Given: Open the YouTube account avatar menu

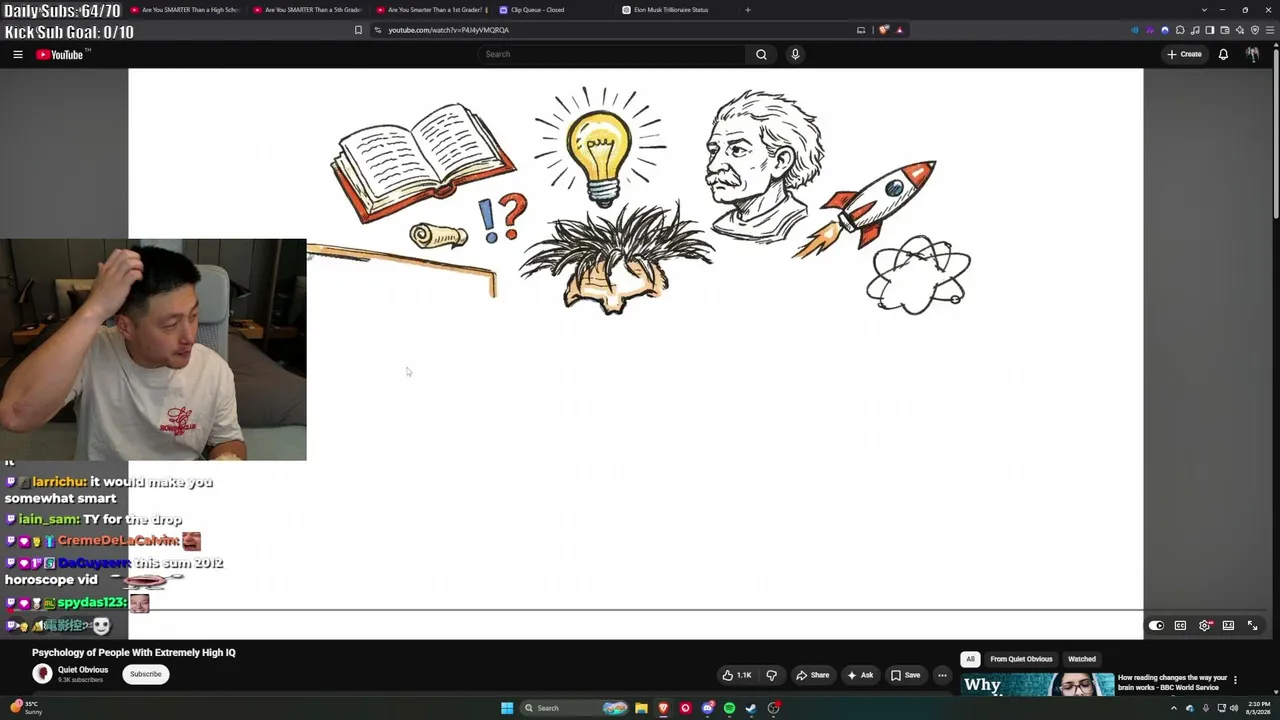Looking at the screenshot, I should click(x=1252, y=54).
